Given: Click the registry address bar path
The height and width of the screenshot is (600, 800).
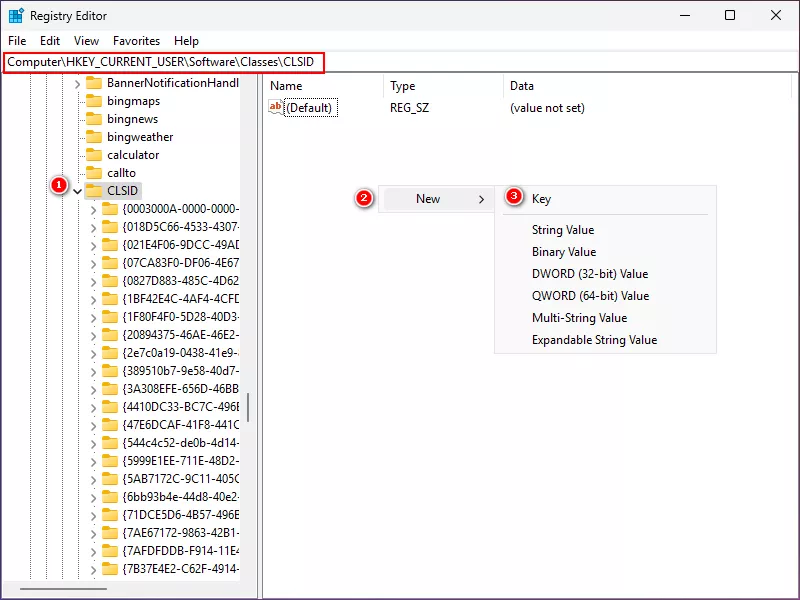Looking at the screenshot, I should [163, 62].
